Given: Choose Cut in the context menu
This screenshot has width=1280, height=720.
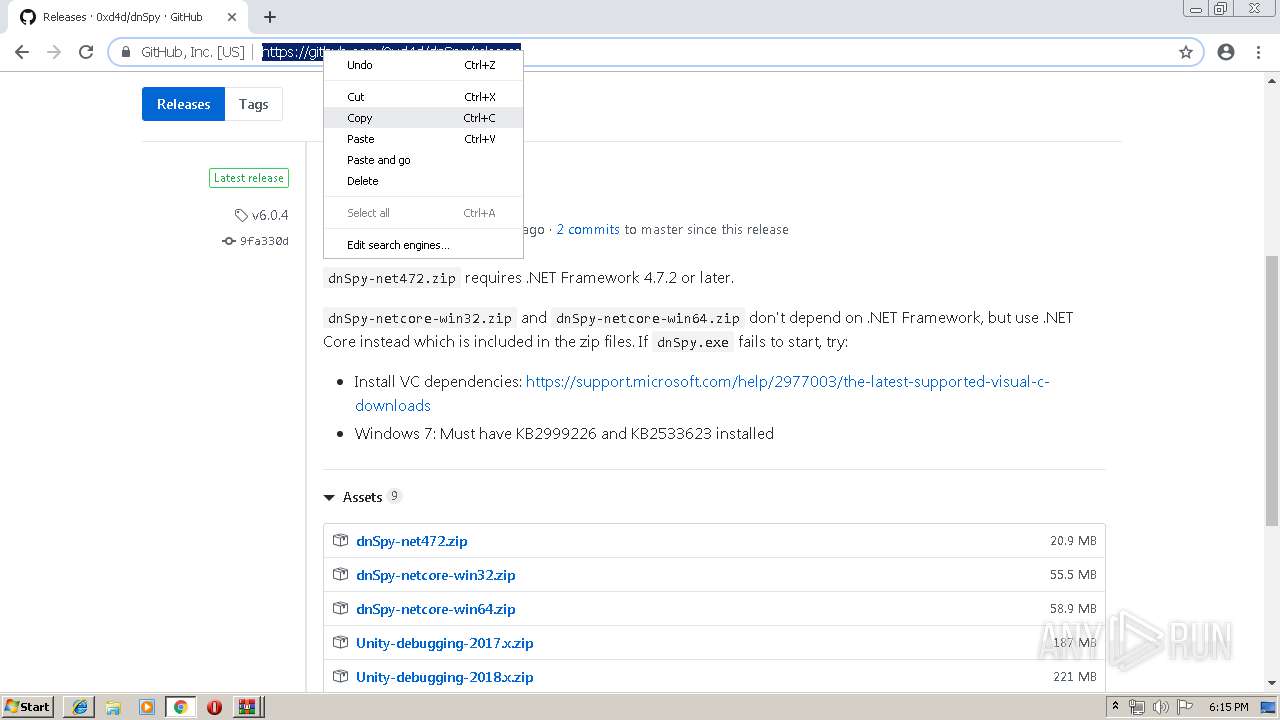Looking at the screenshot, I should click(x=423, y=97).
